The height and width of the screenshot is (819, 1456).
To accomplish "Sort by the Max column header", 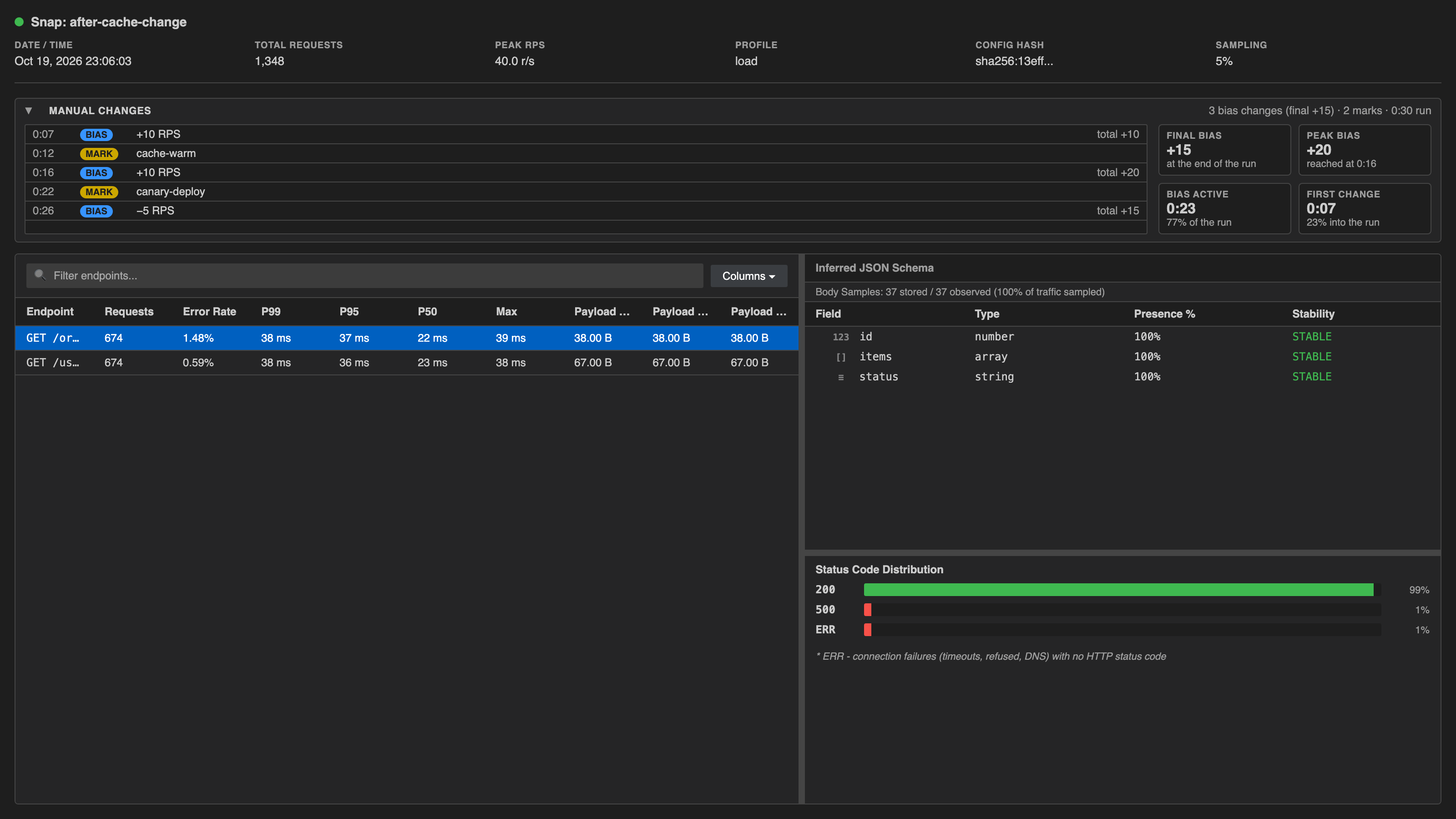I will point(506,311).
